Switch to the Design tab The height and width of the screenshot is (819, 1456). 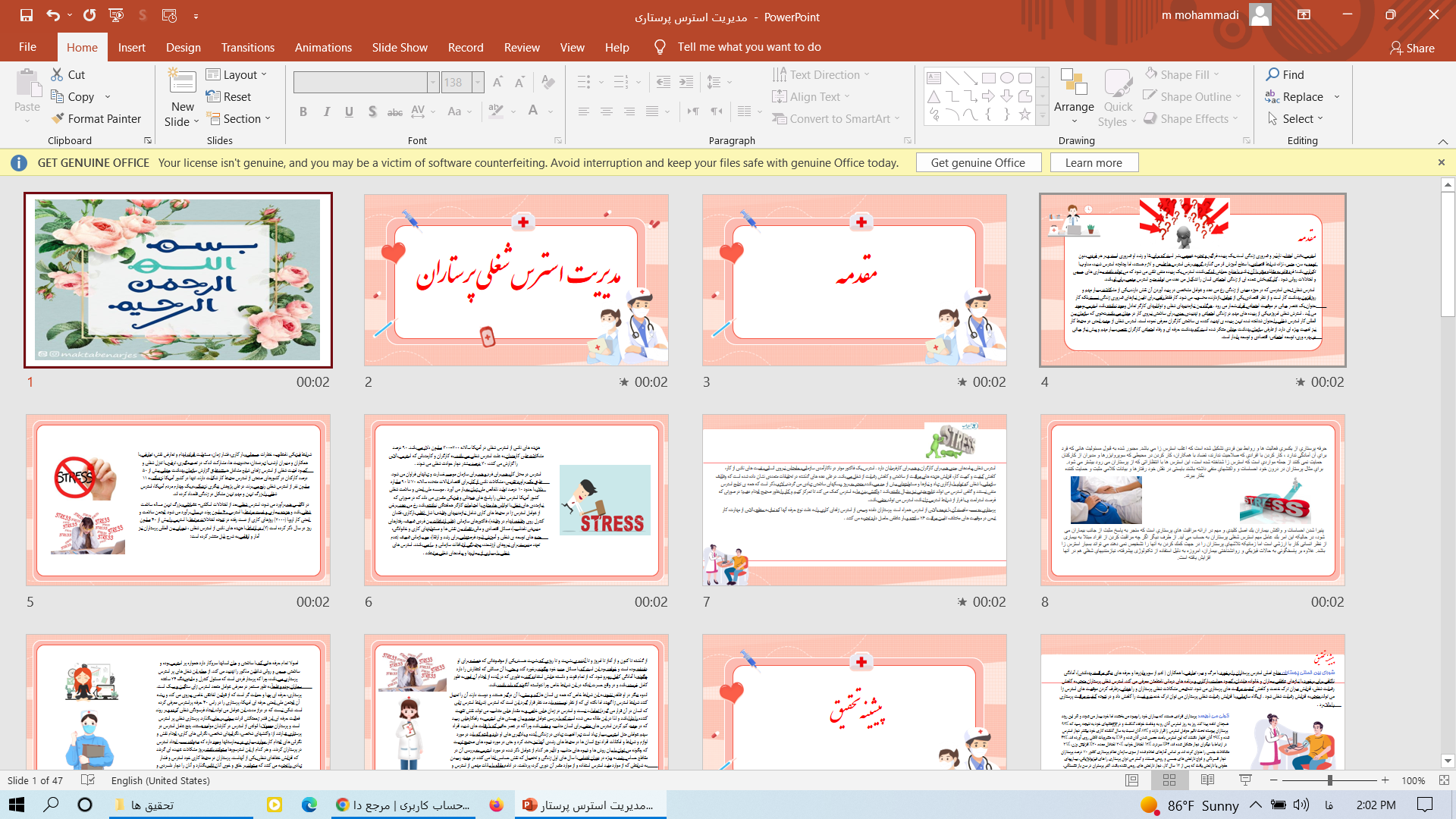coord(184,47)
